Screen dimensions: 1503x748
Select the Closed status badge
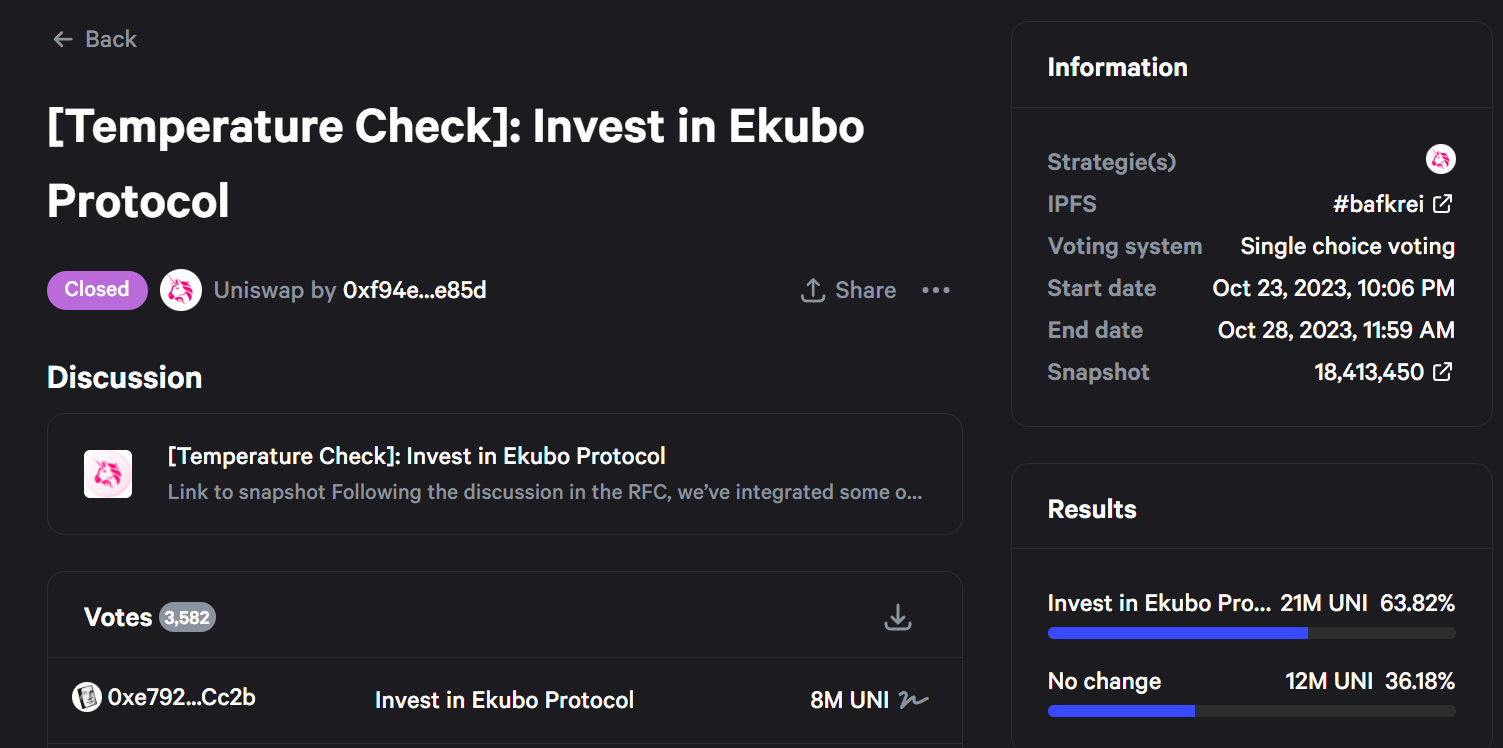click(97, 290)
